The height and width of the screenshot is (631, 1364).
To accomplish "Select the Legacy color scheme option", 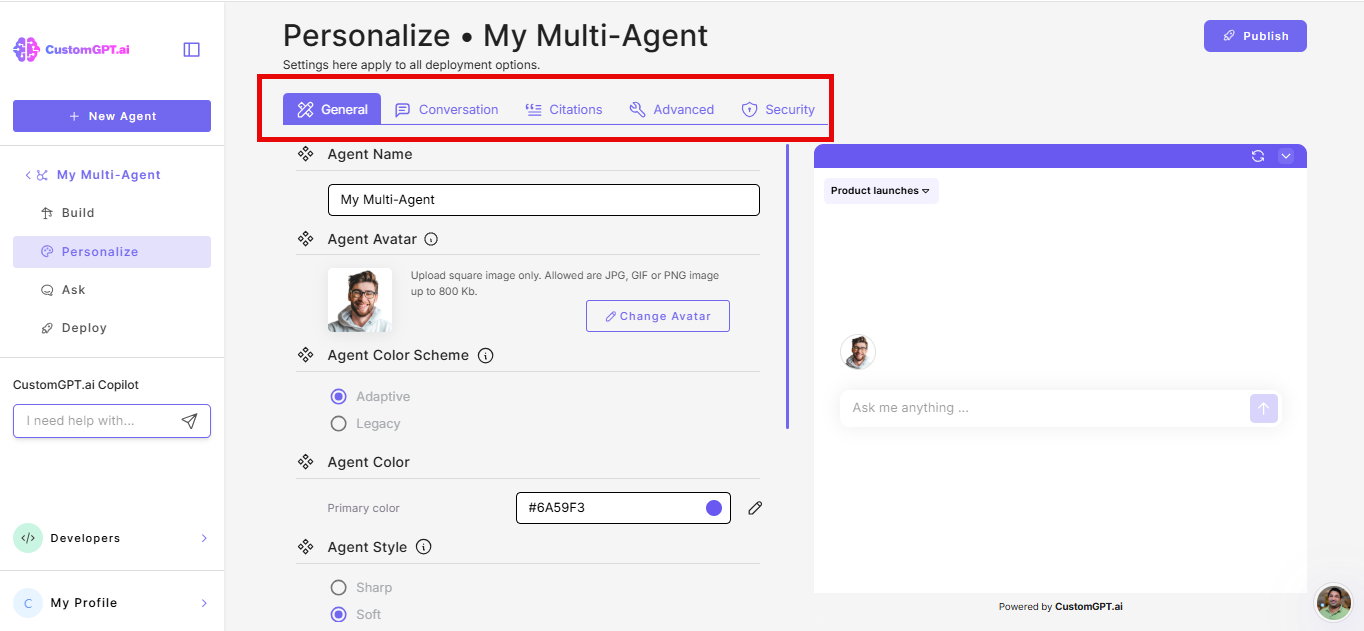I will (338, 423).
